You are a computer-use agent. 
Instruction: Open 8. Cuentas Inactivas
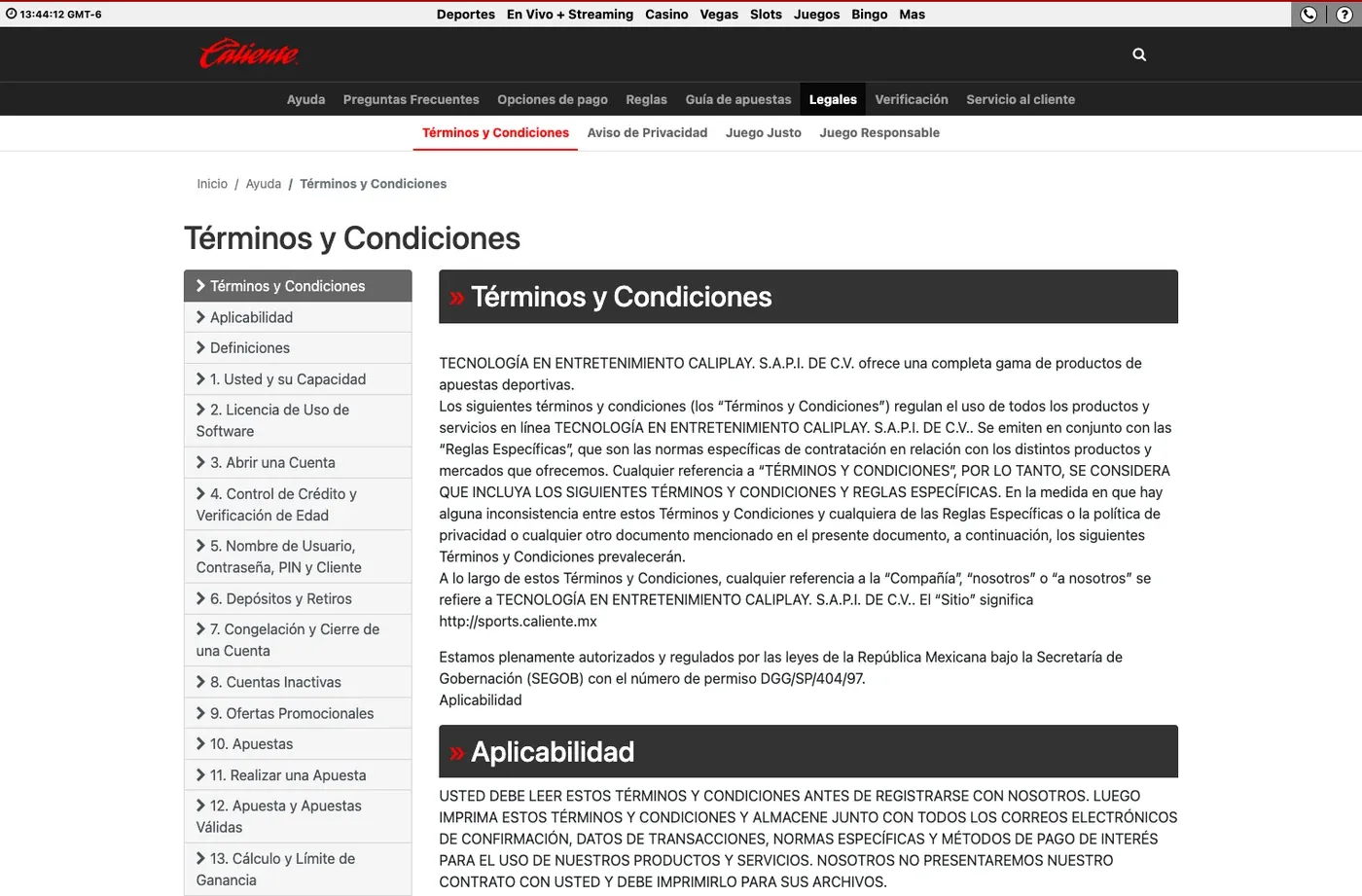pyautogui.click(x=298, y=682)
